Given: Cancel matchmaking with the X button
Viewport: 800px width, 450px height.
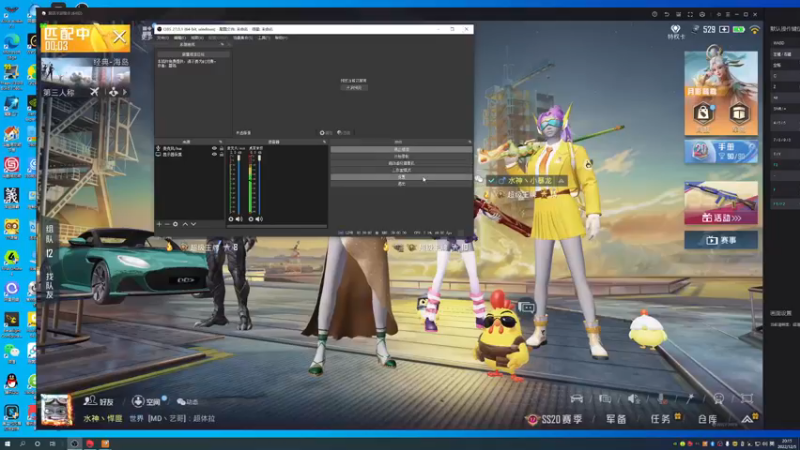Looking at the screenshot, I should coord(119,37).
